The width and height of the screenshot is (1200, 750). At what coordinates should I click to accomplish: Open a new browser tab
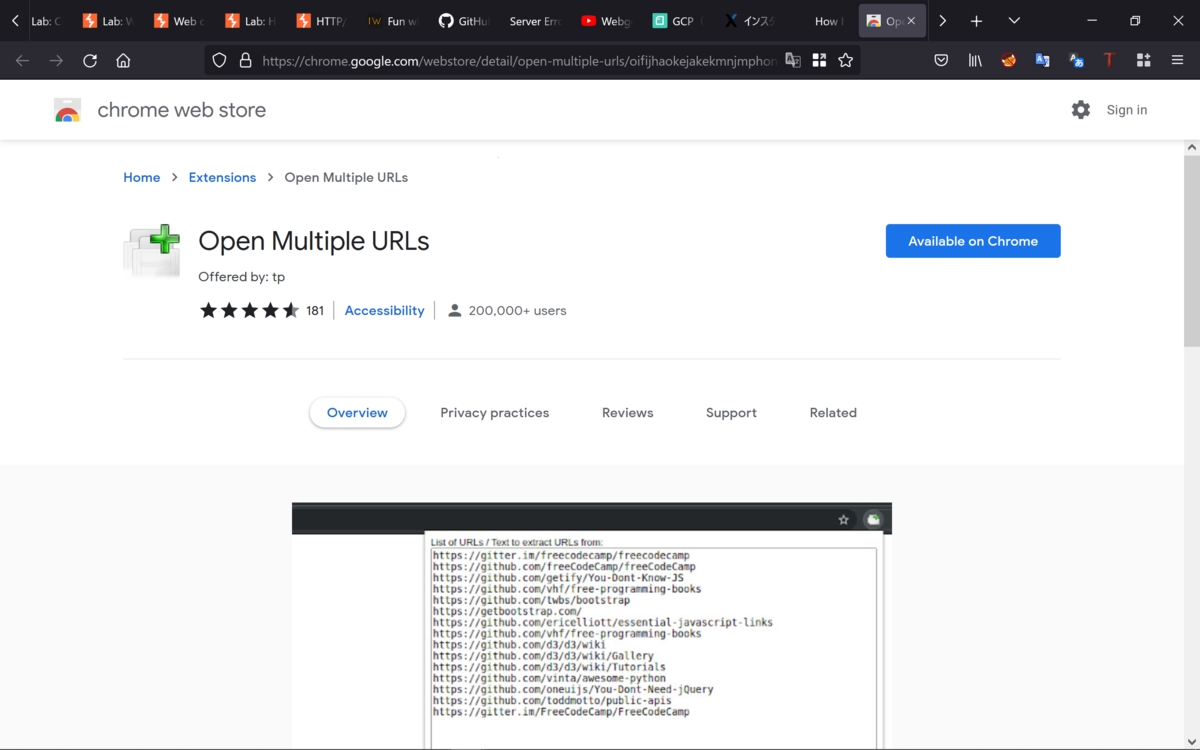(x=976, y=21)
